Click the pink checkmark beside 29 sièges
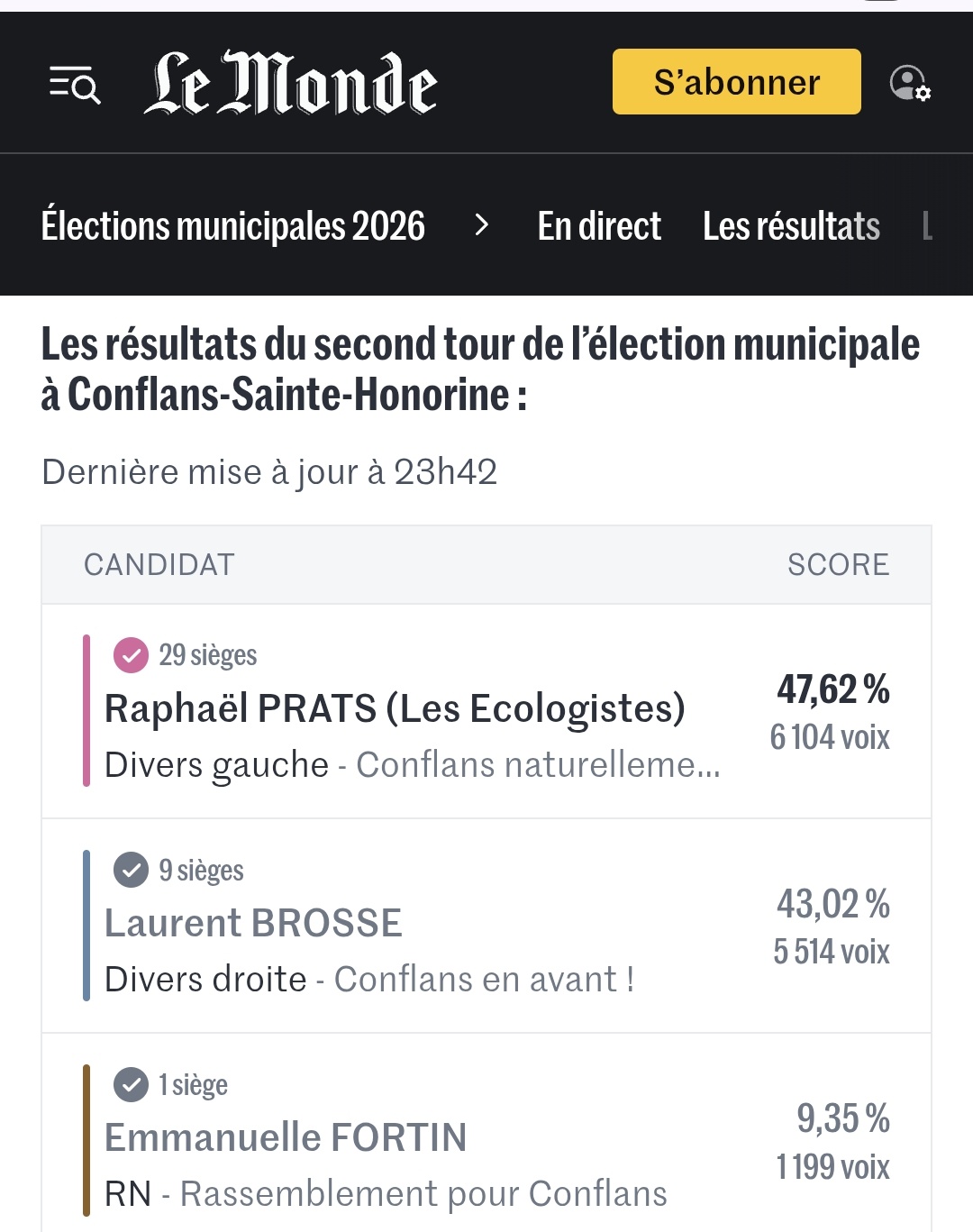 [x=131, y=655]
